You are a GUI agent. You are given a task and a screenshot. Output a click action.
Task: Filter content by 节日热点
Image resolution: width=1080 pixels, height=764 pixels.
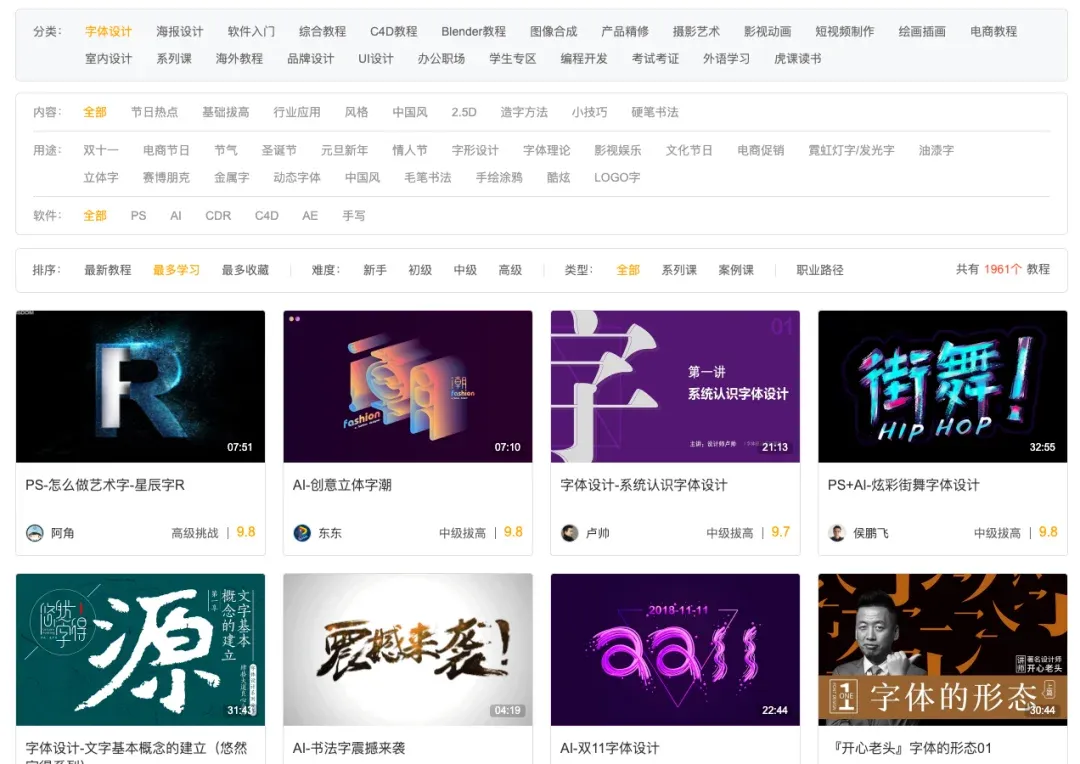coord(154,112)
